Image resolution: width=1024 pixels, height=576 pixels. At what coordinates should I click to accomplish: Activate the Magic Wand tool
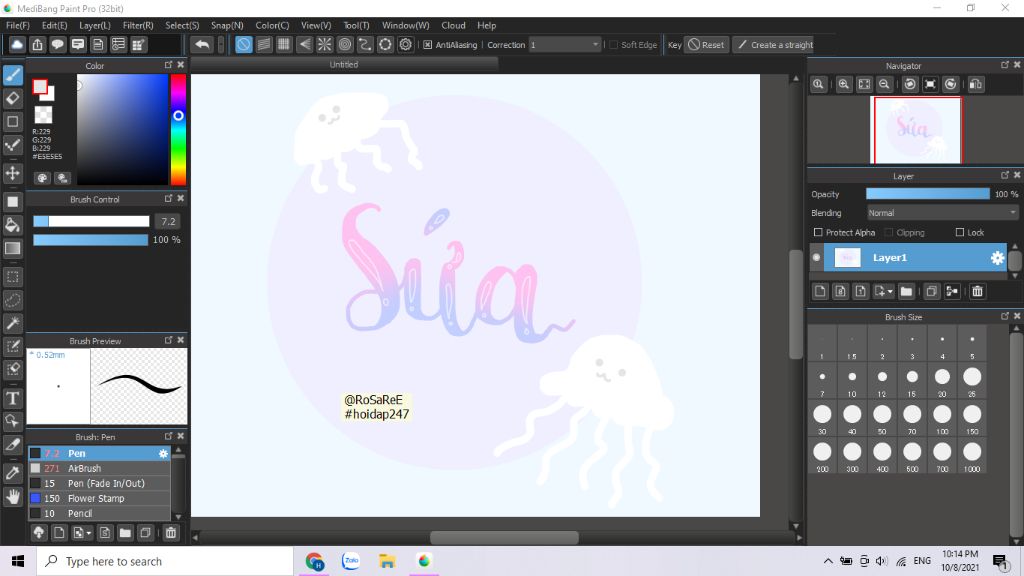(x=12, y=323)
